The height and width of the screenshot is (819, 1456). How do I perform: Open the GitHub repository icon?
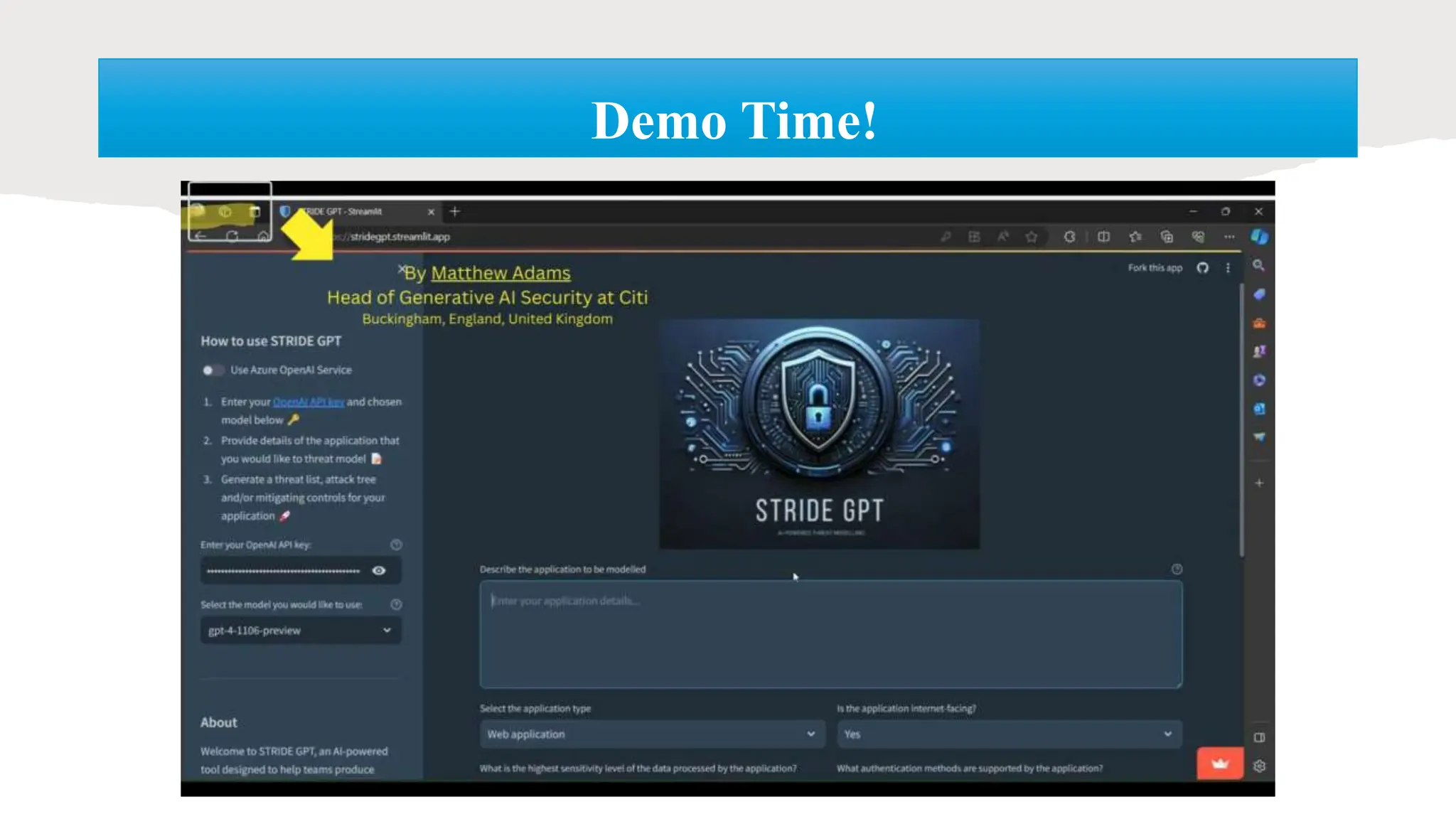pyautogui.click(x=1202, y=268)
